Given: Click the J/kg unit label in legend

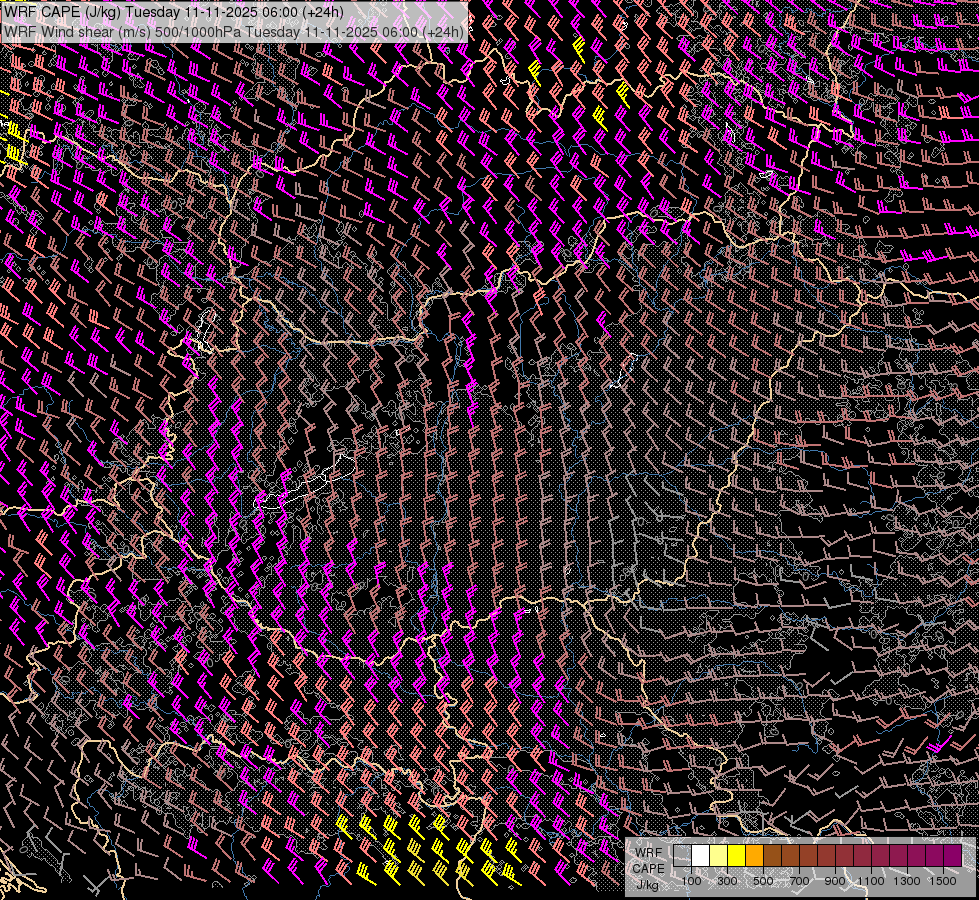Looking at the screenshot, I should [647, 885].
